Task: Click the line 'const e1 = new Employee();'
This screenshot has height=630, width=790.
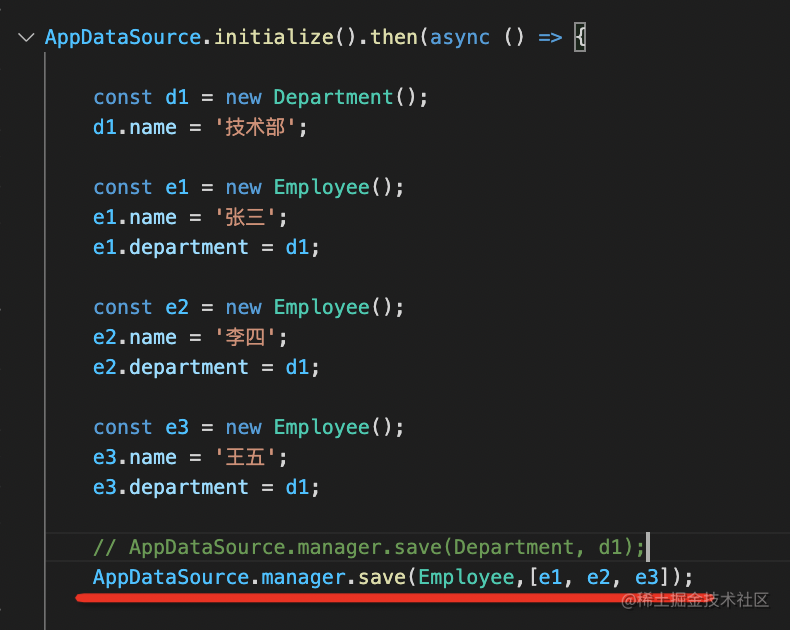Action: click(248, 187)
